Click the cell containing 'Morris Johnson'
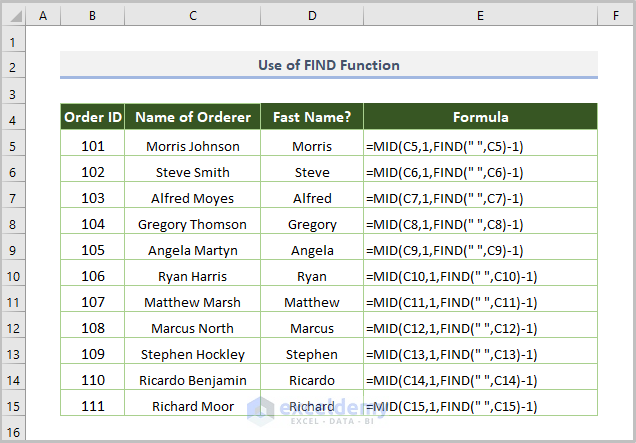 pyautogui.click(x=192, y=147)
